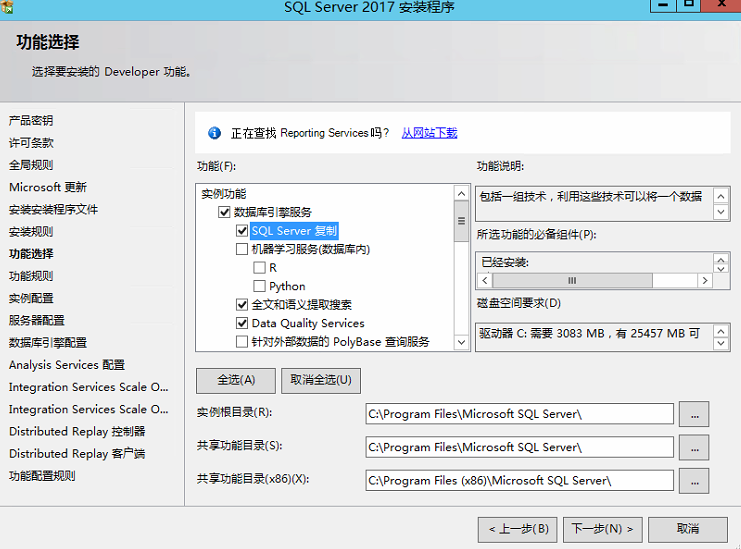Enable the PolyBase 查询服务 checkbox

[242, 342]
